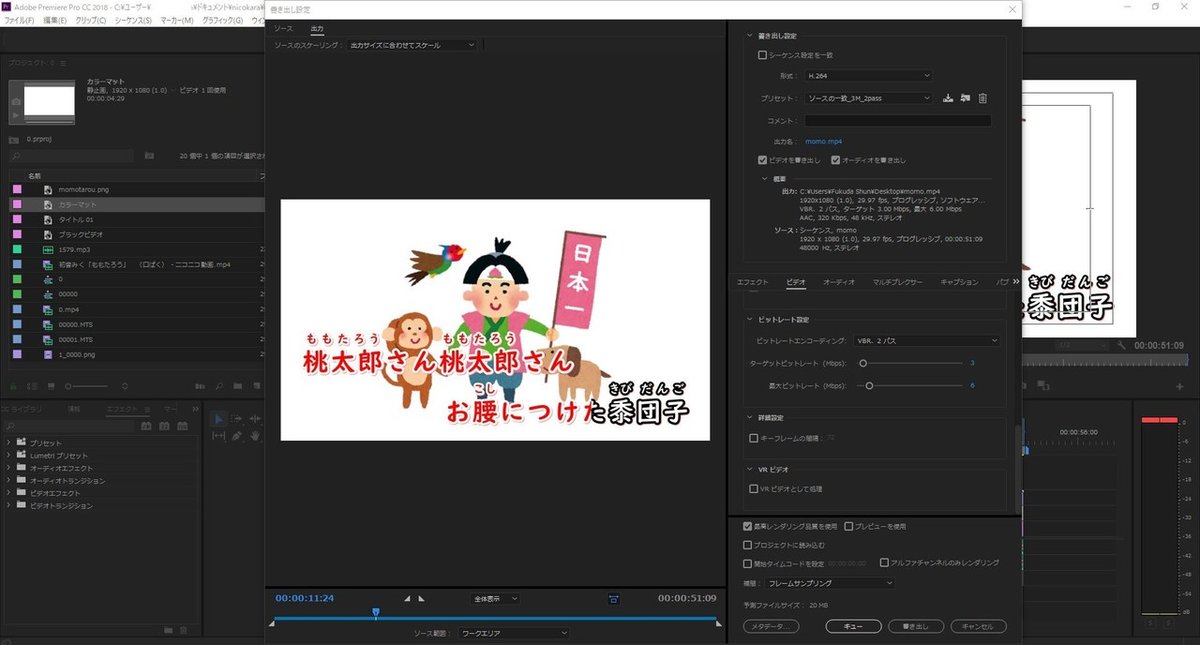The image size is (1200, 645).
Task: Click the Premiere Pro app icon in title bar
Action: [7, 6]
